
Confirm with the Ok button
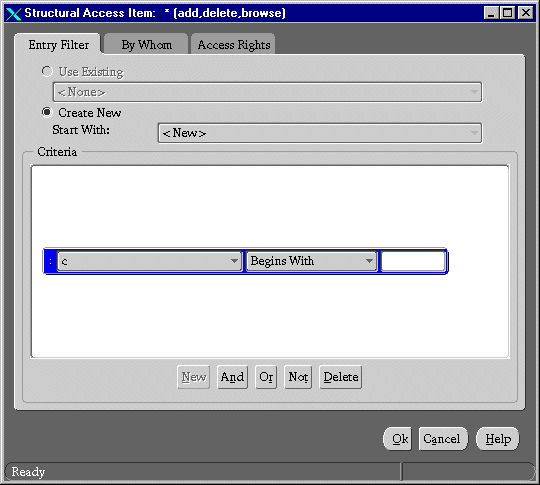(398, 439)
